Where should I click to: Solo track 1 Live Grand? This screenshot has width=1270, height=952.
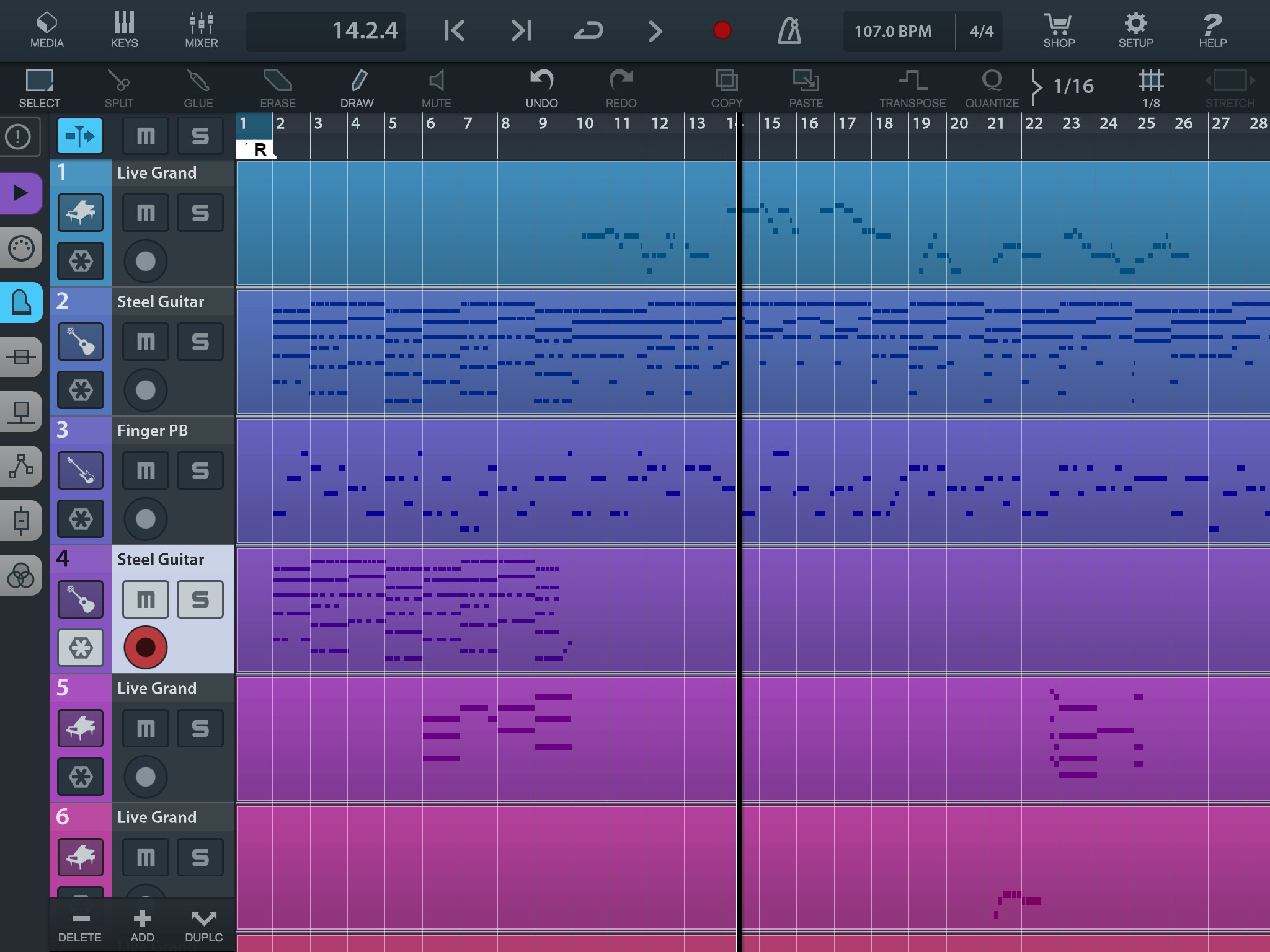200,213
